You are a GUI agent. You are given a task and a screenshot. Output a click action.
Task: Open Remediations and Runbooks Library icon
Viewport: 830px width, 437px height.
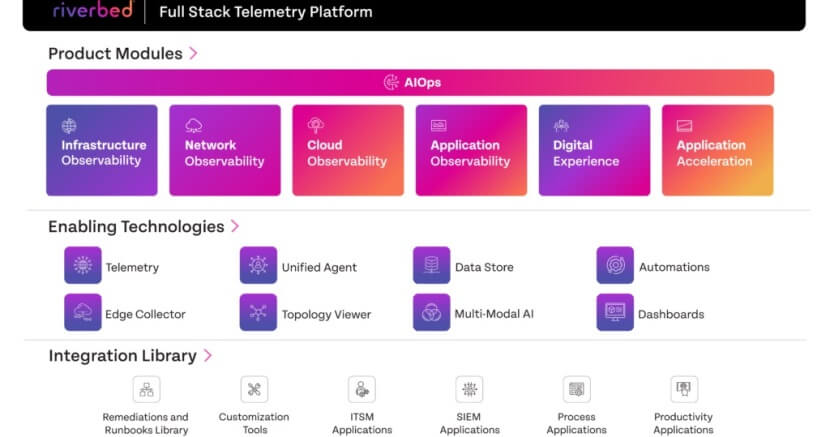point(146,390)
